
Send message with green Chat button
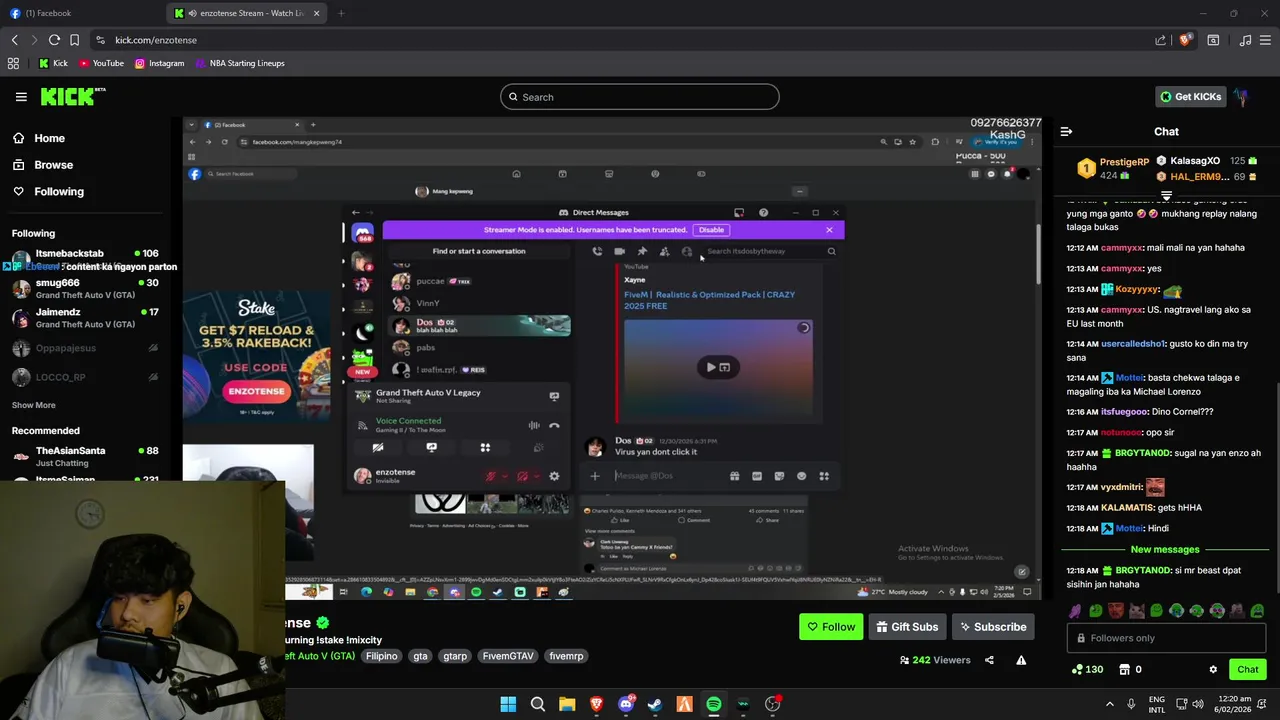click(x=1248, y=670)
